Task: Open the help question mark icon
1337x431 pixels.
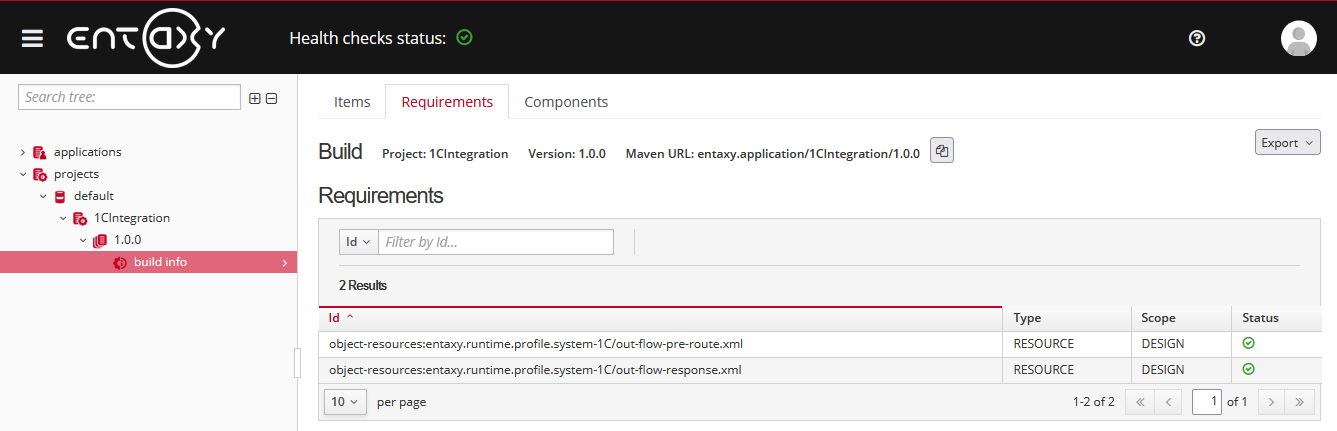Action: coord(1197,38)
